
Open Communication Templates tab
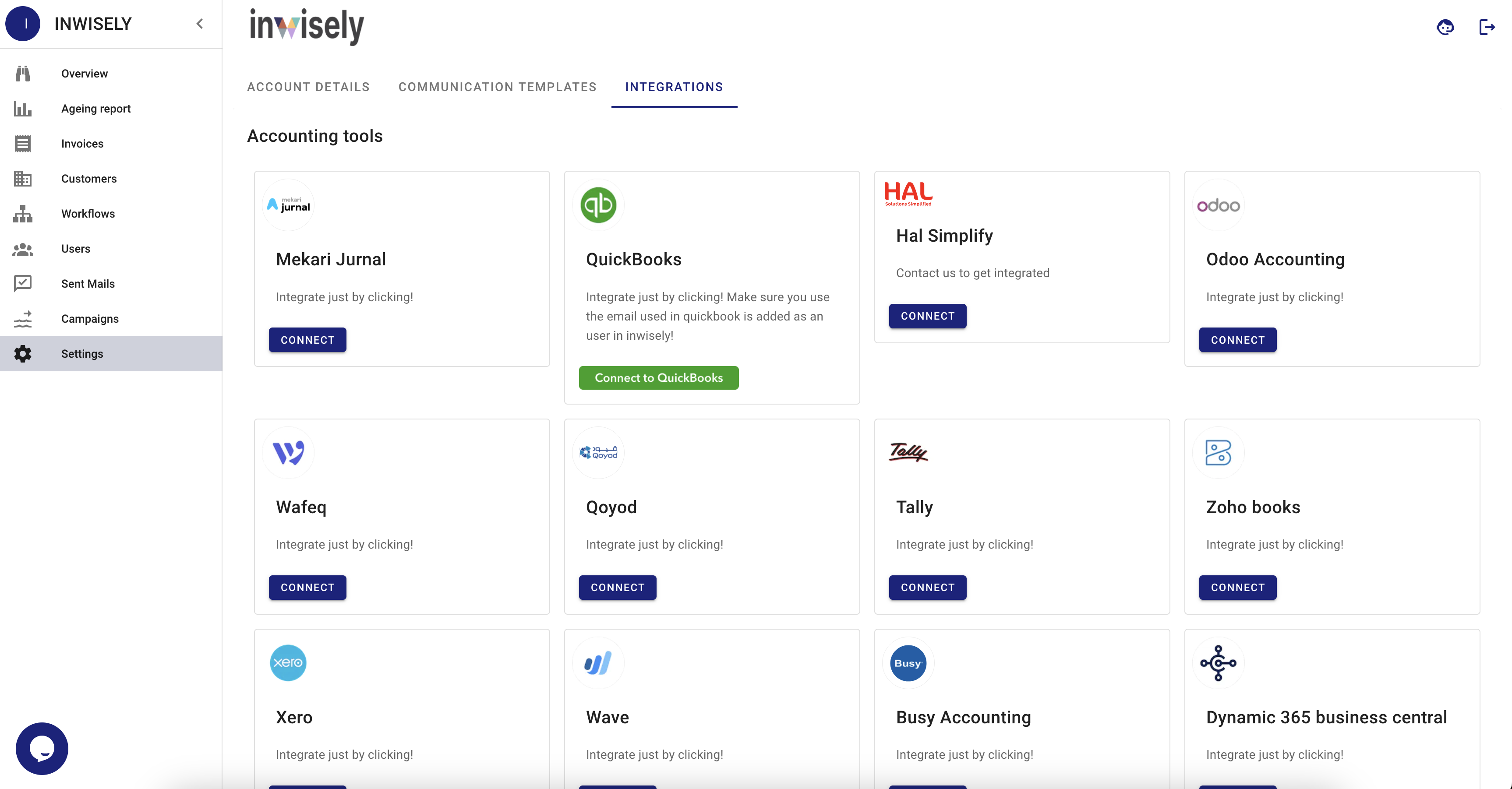pos(497,87)
